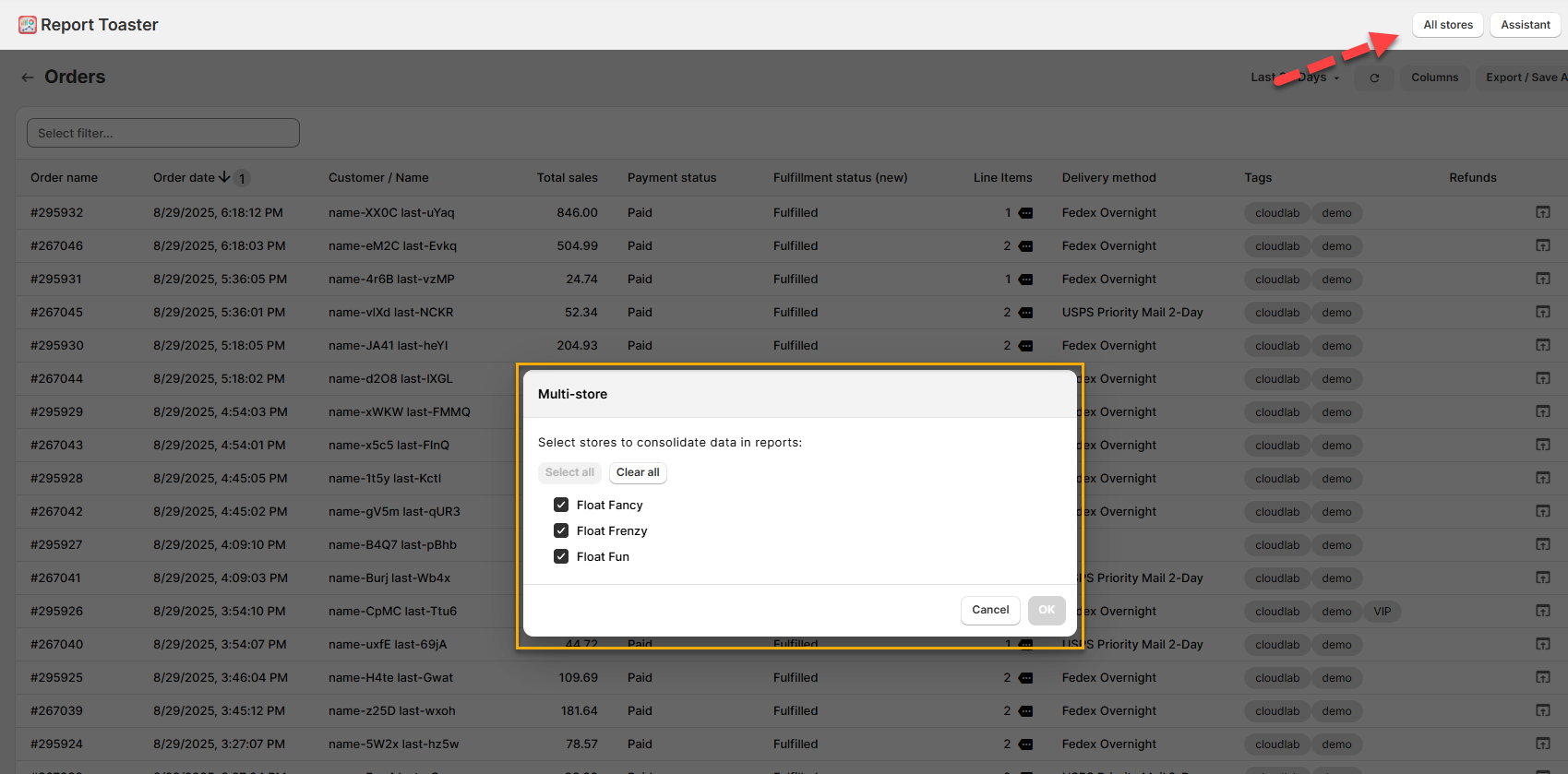Open detail icon for order #295932 row
The image size is (1568, 774).
tap(1542, 212)
